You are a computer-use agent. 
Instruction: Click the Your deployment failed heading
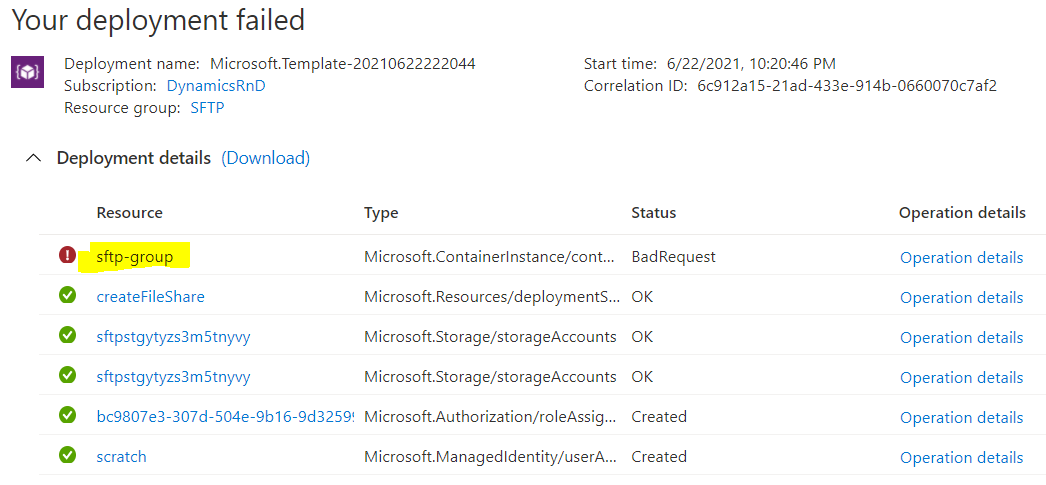(159, 20)
